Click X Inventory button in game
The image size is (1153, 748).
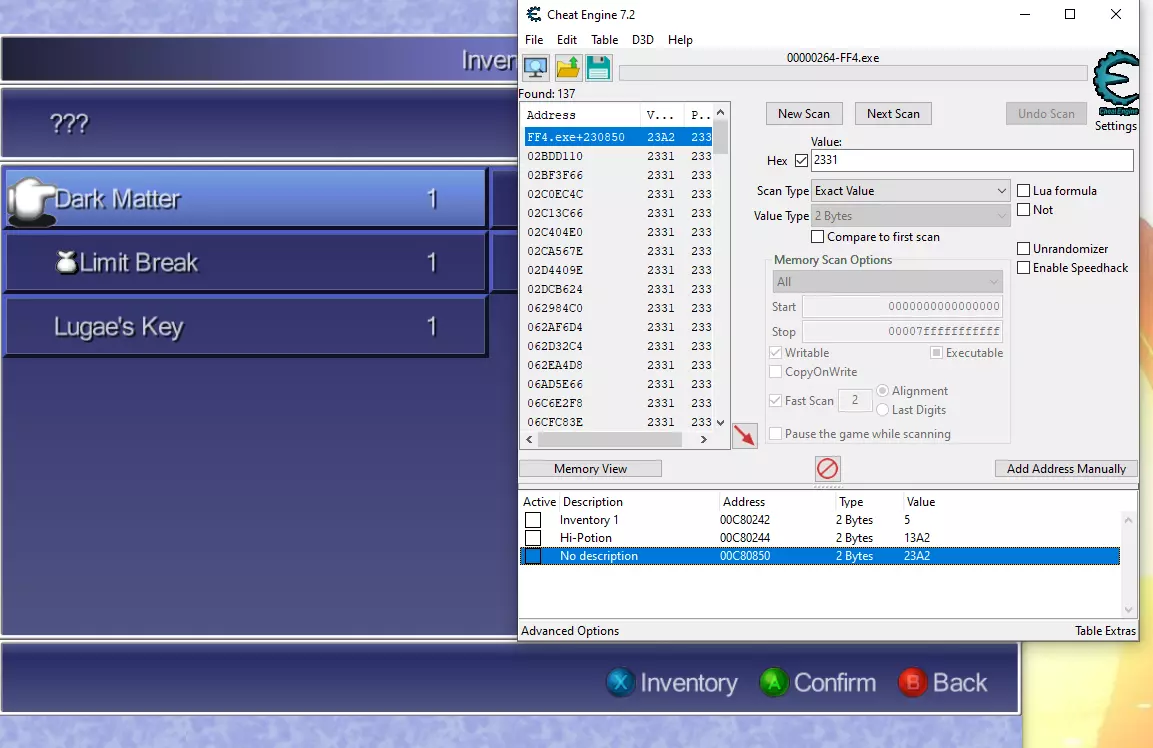click(x=671, y=683)
